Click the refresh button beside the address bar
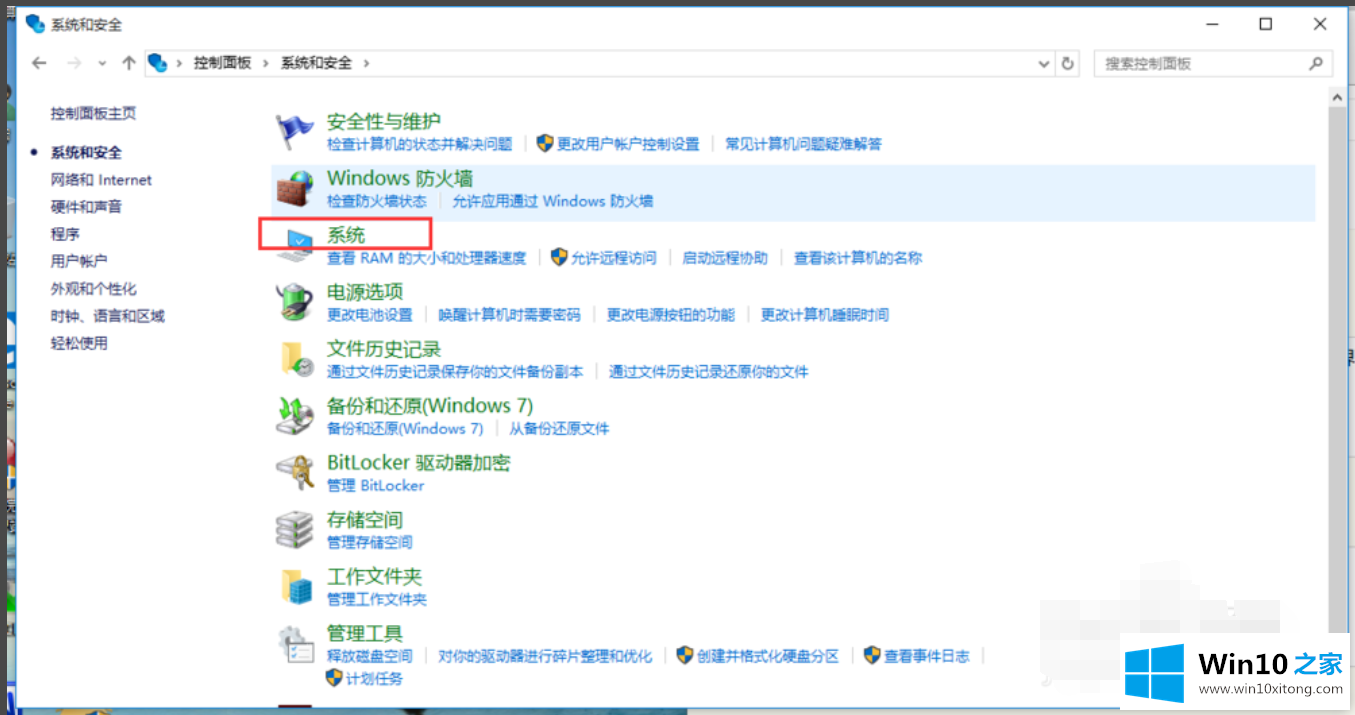Image resolution: width=1355 pixels, height=715 pixels. 1068,63
